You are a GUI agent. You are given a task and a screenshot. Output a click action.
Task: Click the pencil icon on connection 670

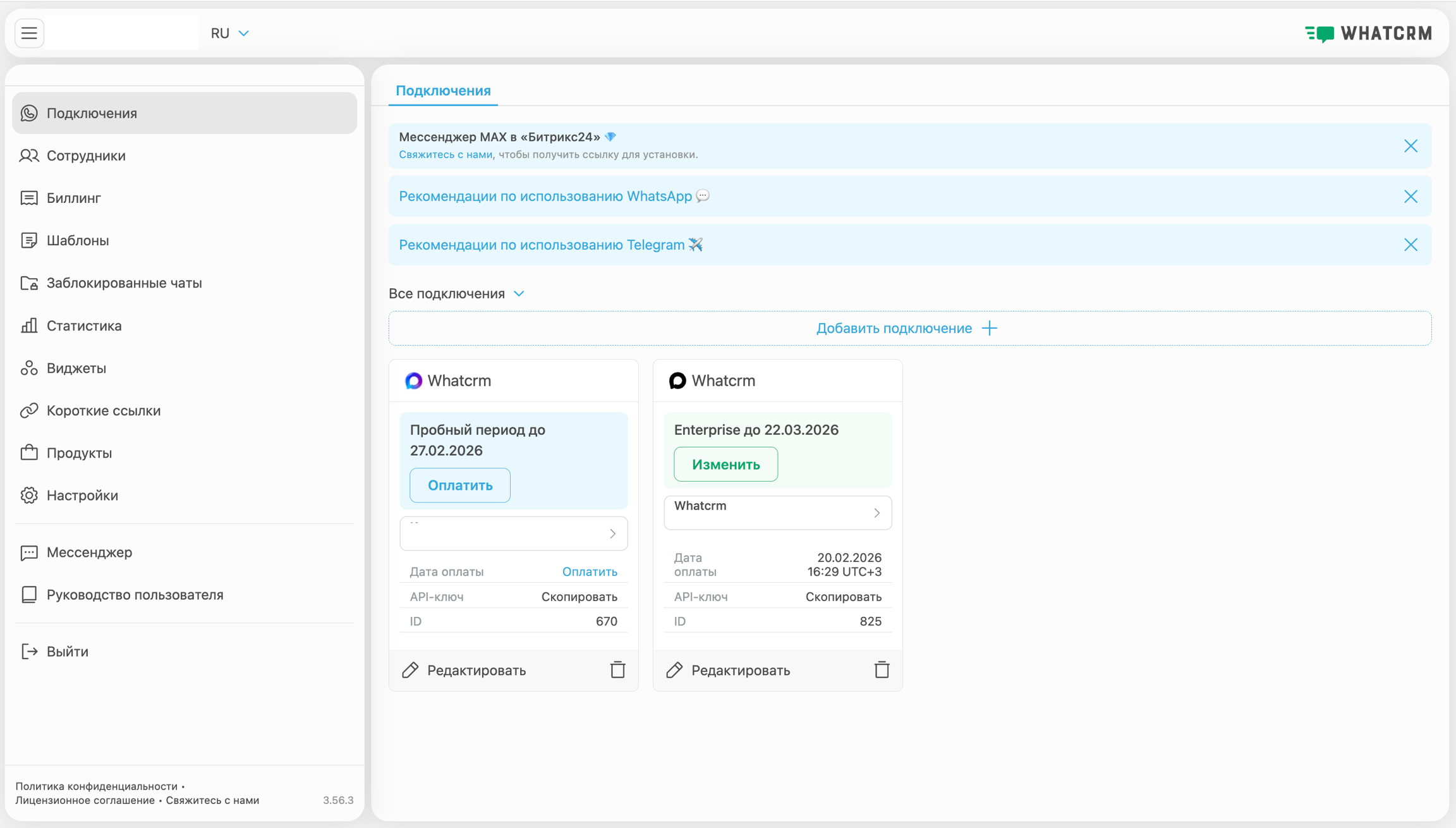[410, 670]
